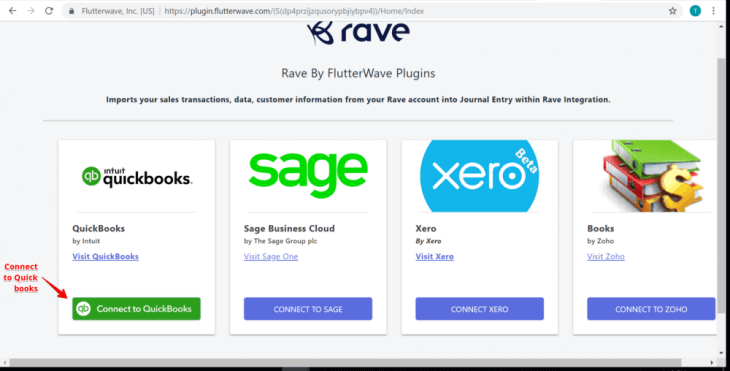The height and width of the screenshot is (371, 730).
Task: Click 'Rave By FlutterWave Plugins' heading
Action: tap(358, 74)
